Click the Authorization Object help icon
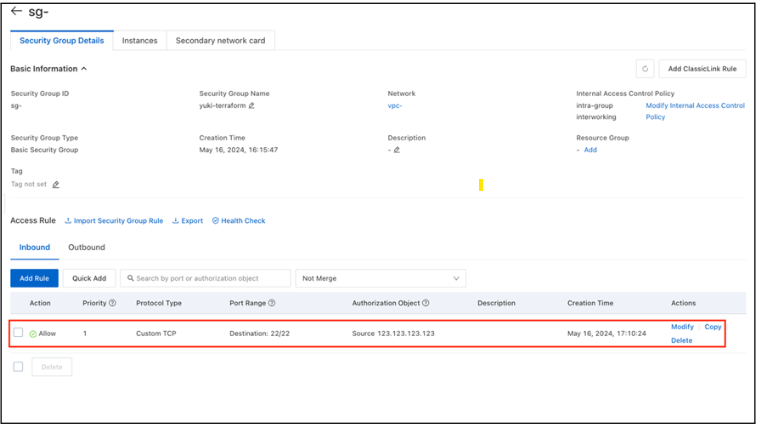Screen dimensions: 758x424 (x=426, y=303)
